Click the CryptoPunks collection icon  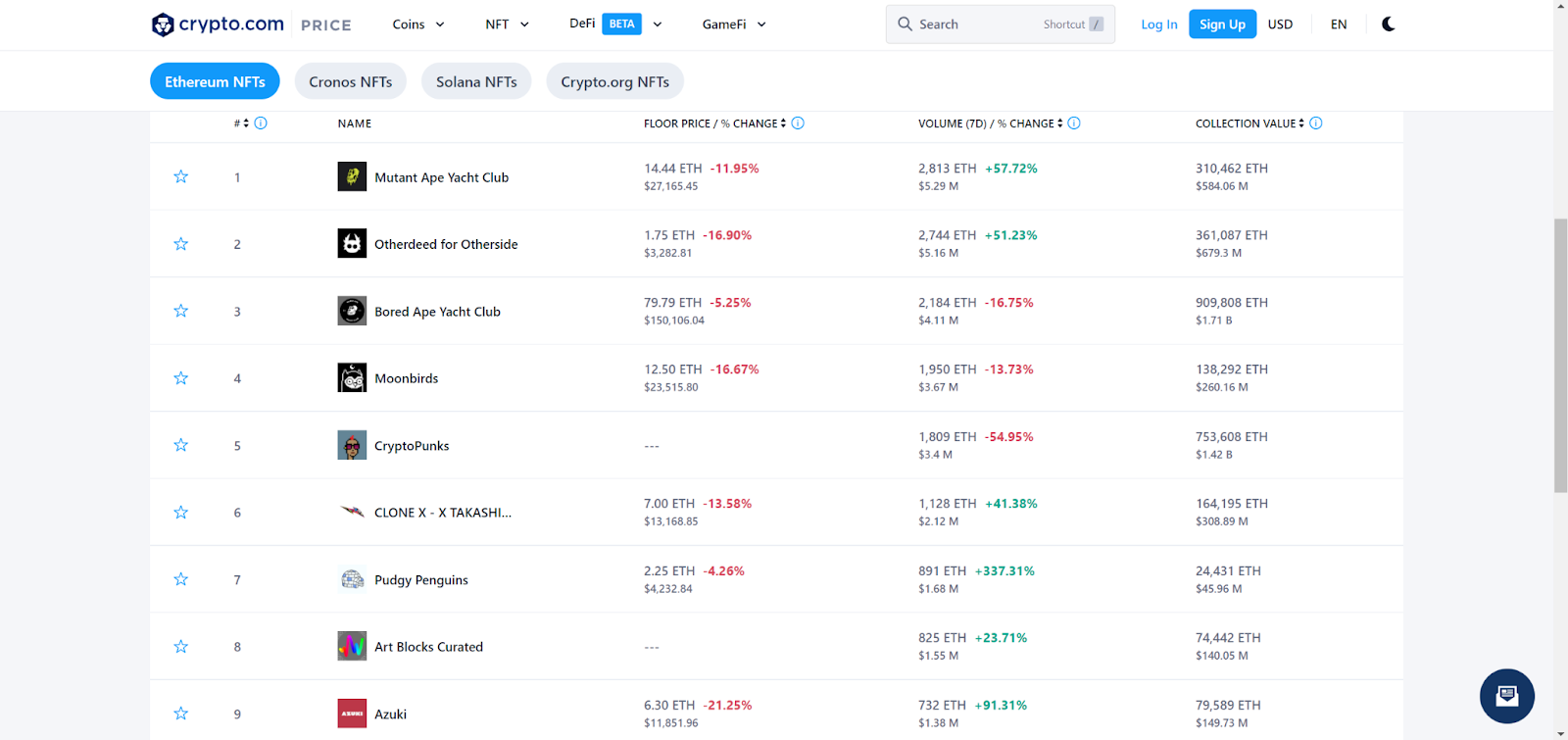[x=352, y=446]
